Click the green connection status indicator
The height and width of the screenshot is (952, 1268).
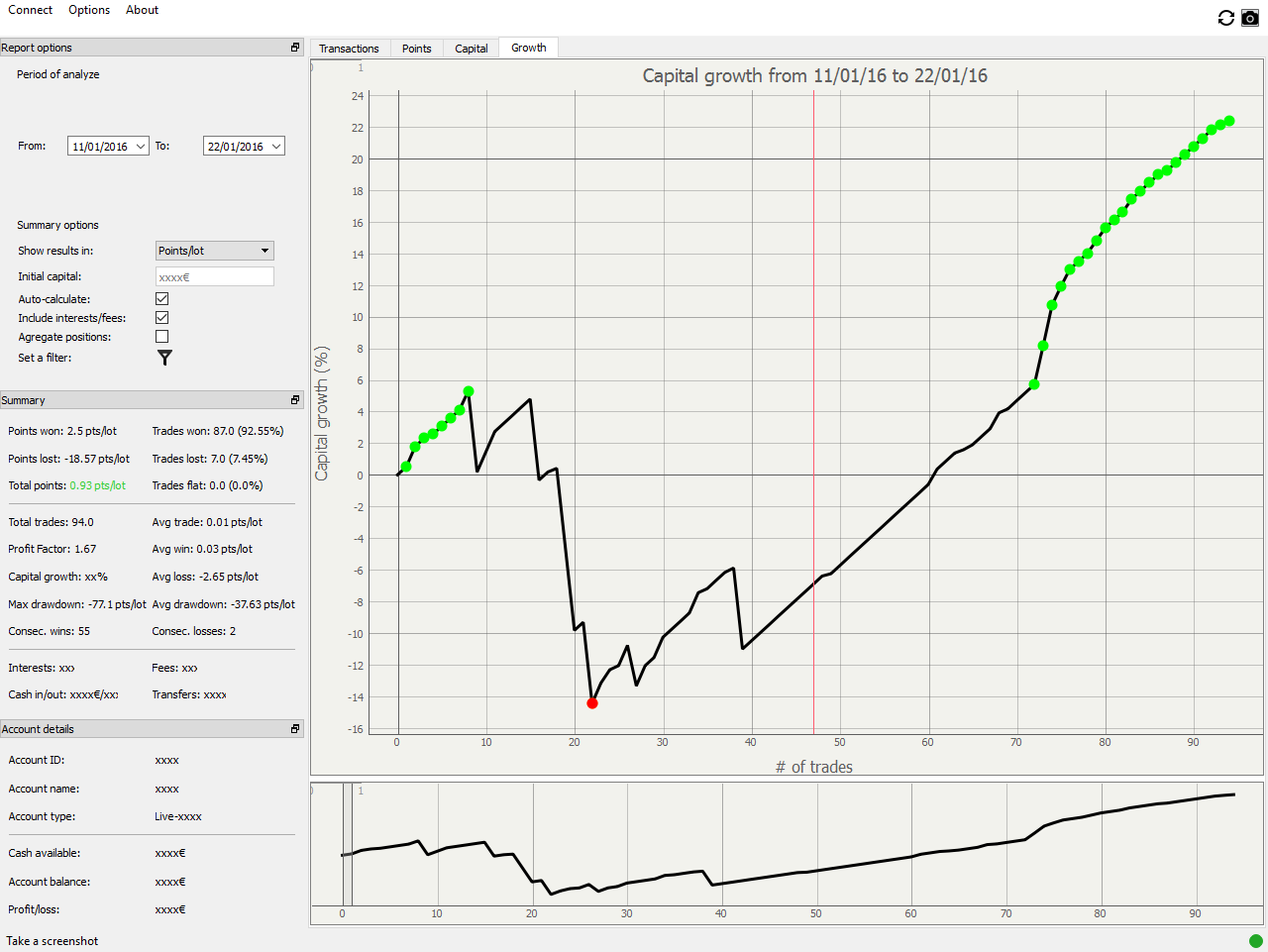click(x=1256, y=940)
